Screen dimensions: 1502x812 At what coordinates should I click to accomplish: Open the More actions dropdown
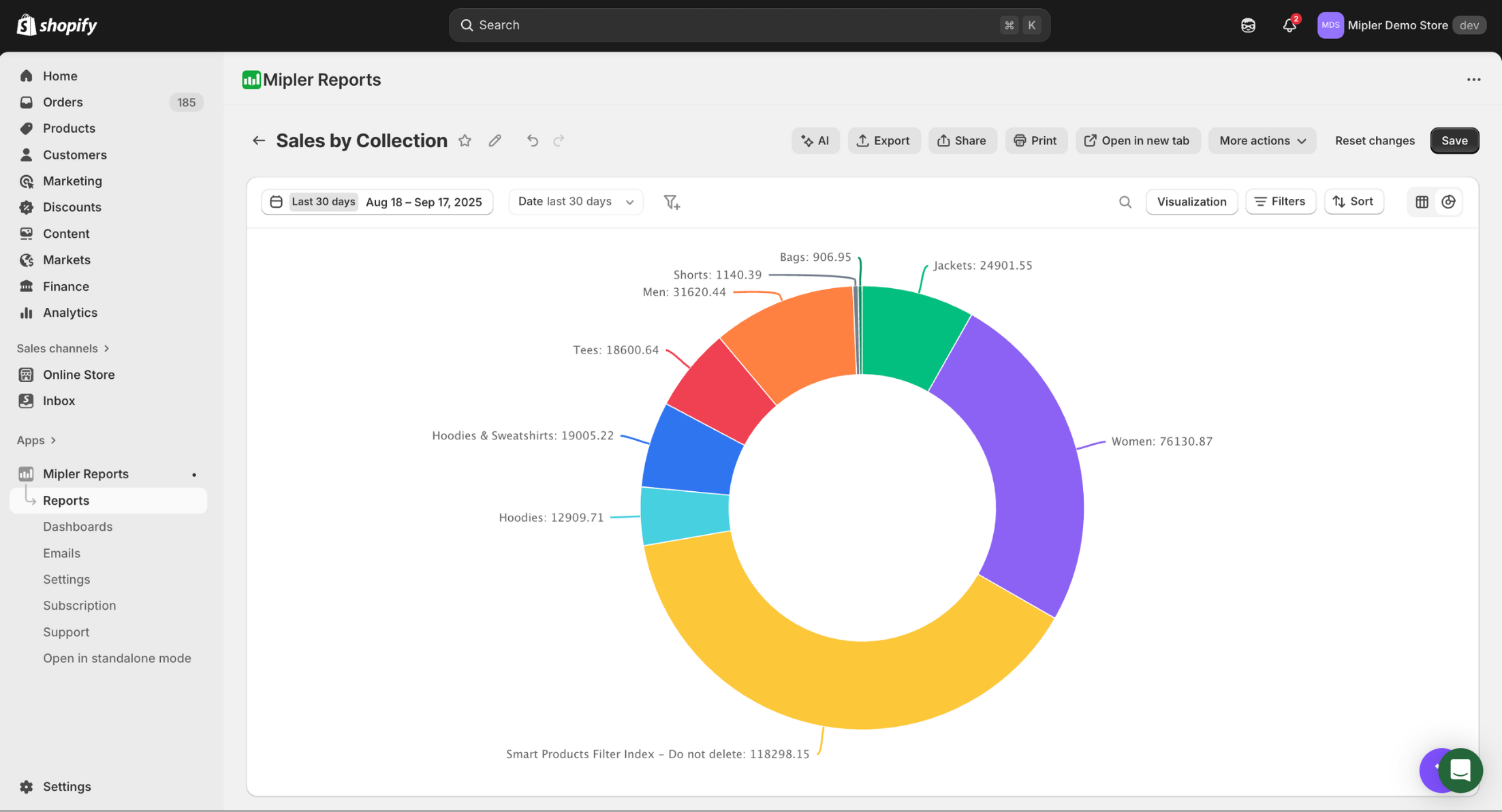[x=1262, y=140]
